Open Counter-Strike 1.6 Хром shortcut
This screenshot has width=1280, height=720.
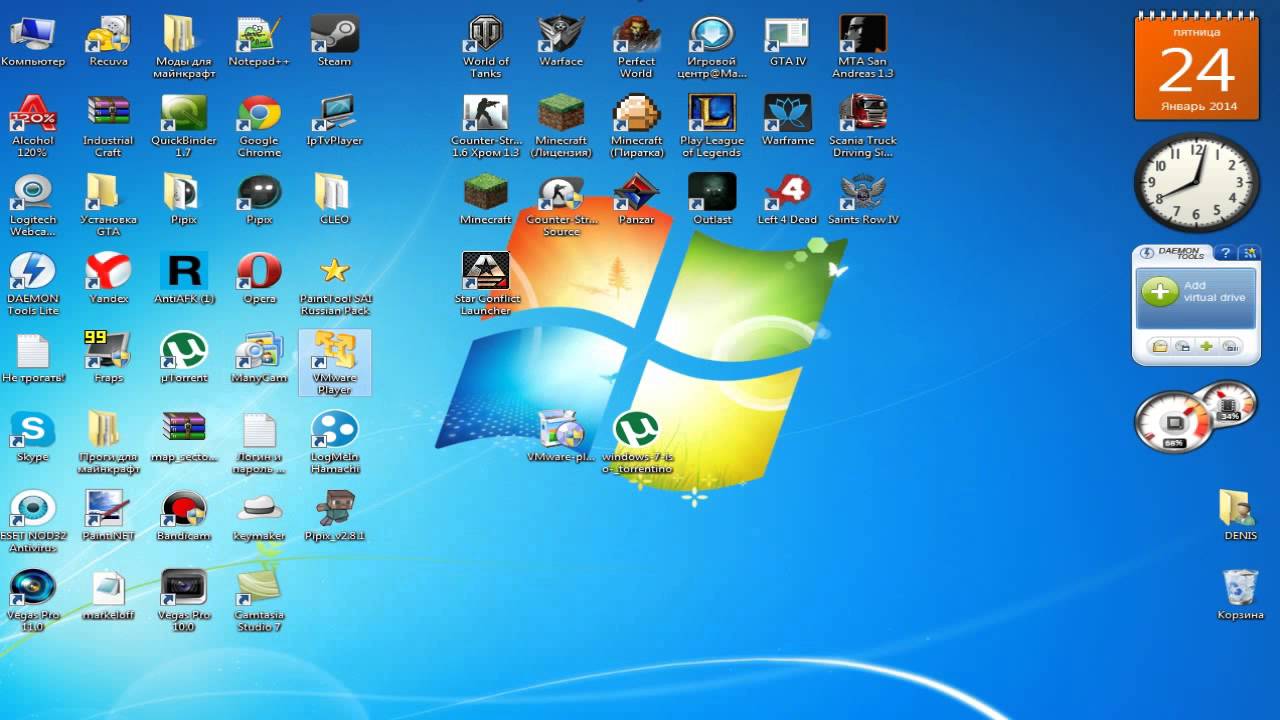click(486, 127)
